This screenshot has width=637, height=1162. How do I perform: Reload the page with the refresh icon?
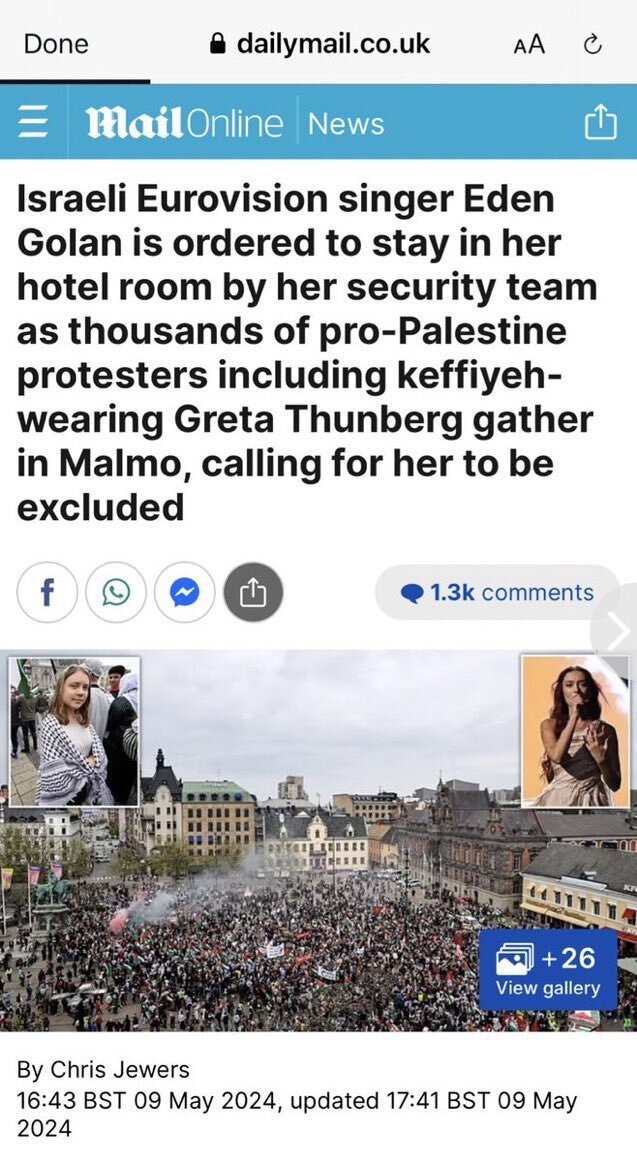click(x=592, y=45)
